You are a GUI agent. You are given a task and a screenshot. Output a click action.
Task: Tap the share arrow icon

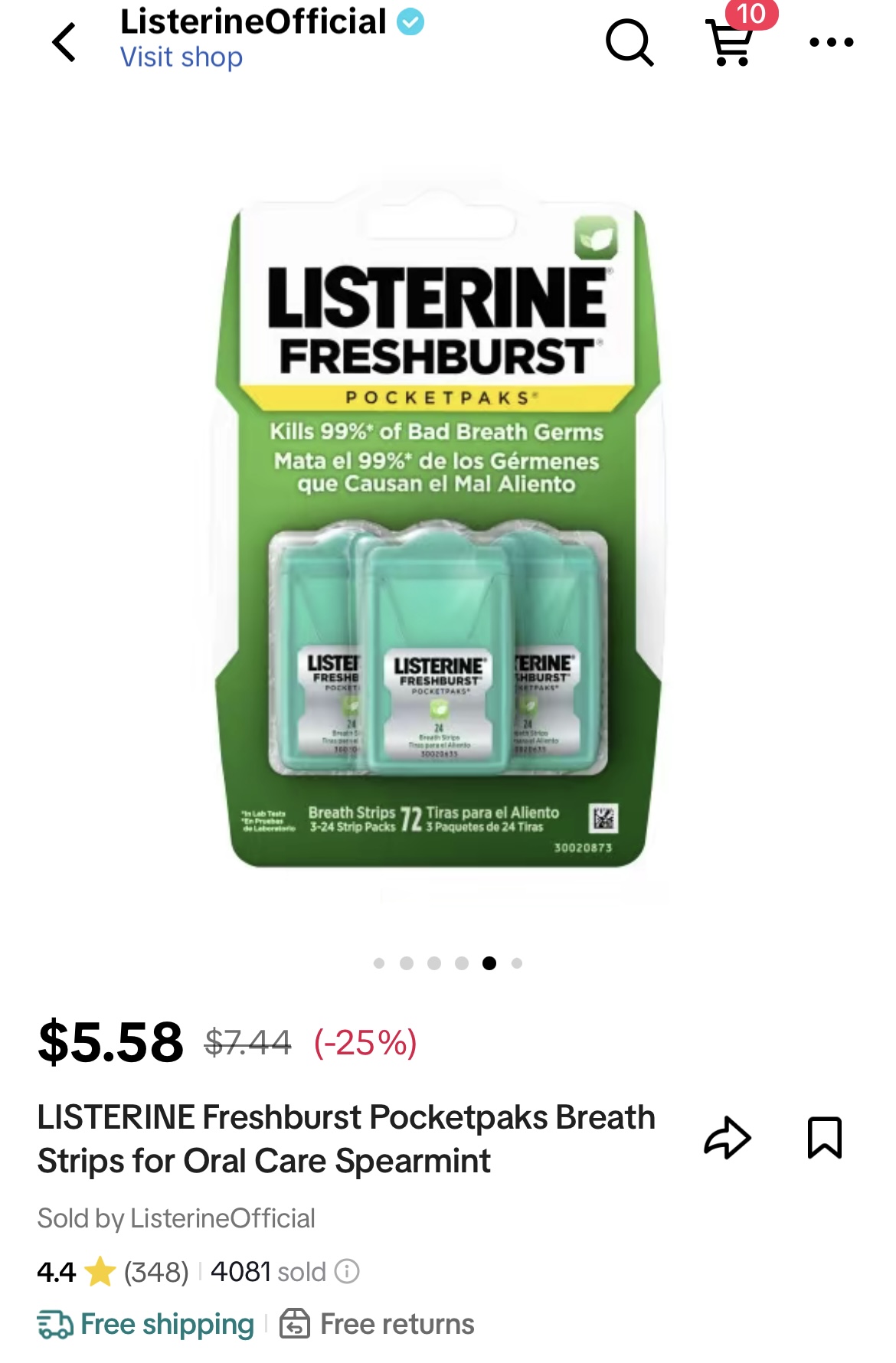727,1138
